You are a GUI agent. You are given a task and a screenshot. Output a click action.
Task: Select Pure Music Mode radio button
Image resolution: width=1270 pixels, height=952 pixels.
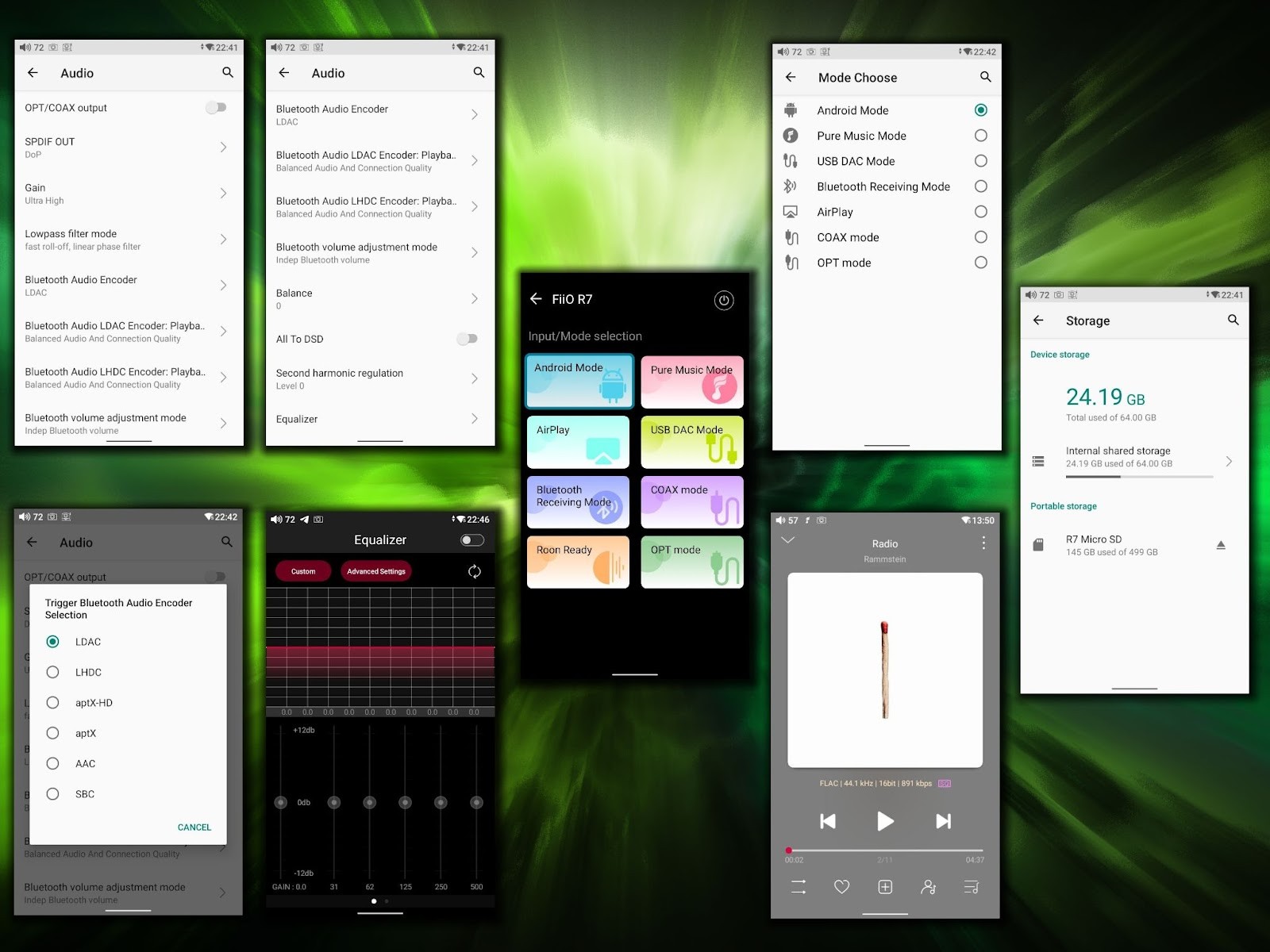(981, 136)
